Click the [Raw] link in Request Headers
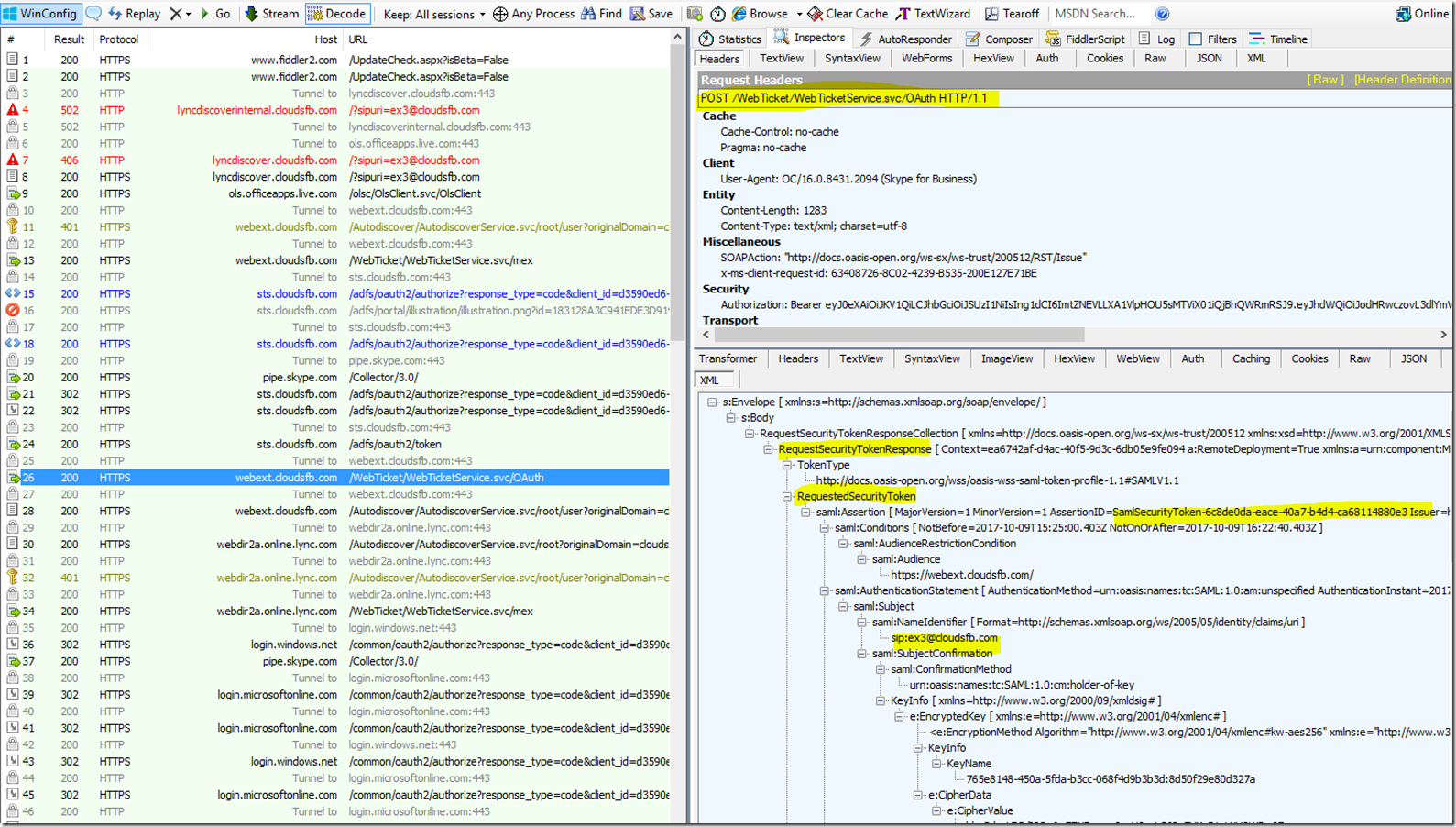1456x827 pixels. click(x=1325, y=80)
